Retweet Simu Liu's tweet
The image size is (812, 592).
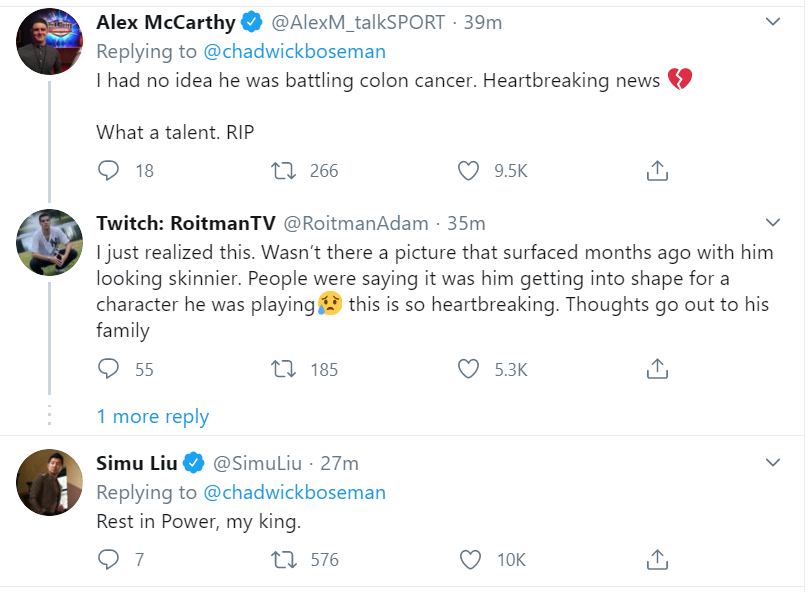283,560
